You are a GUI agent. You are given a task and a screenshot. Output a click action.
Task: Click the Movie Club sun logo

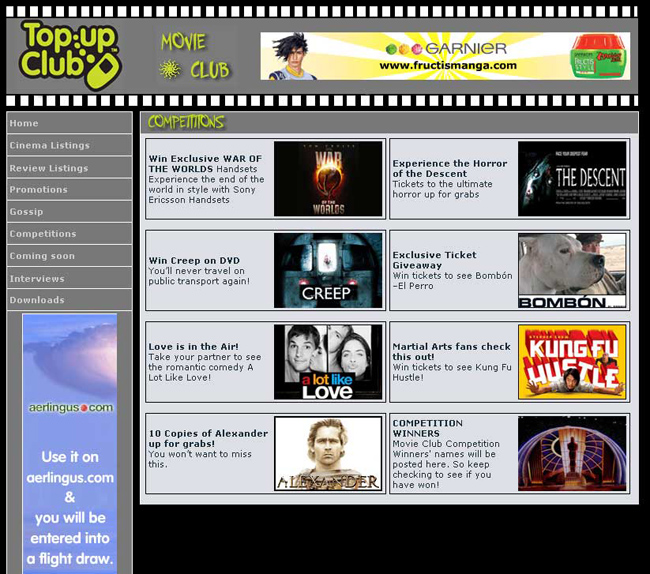coord(170,69)
